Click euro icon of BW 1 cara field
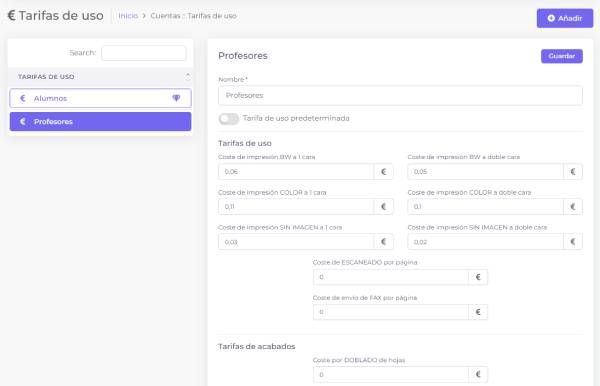 point(383,172)
